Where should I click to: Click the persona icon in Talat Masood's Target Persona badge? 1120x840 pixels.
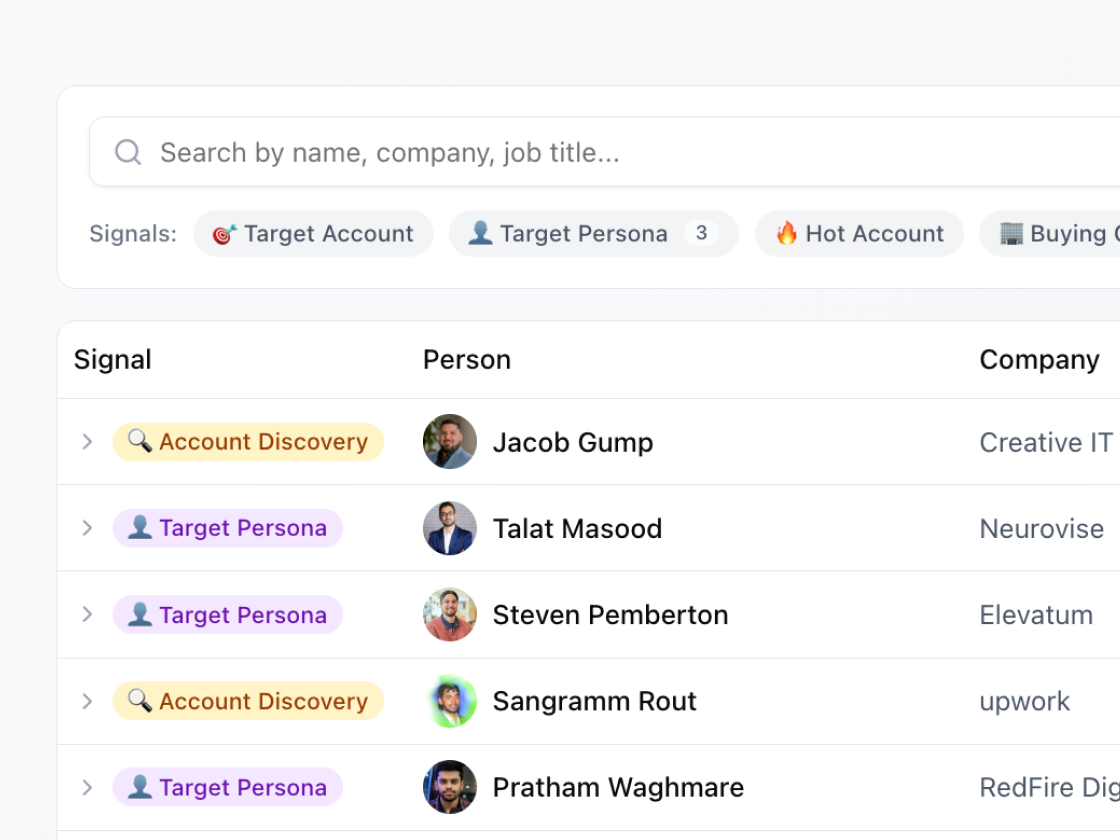click(140, 528)
